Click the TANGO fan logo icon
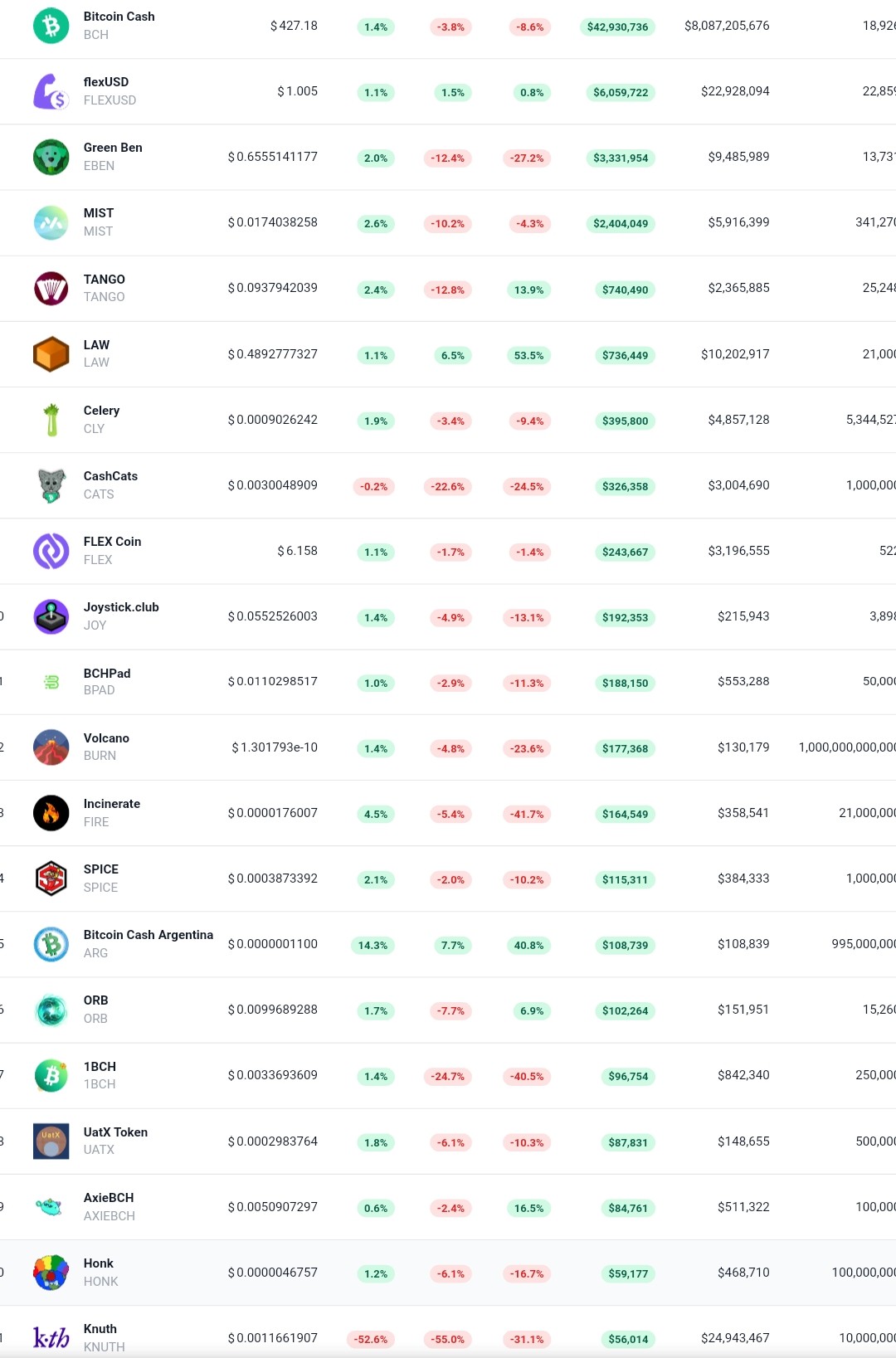 (x=51, y=288)
